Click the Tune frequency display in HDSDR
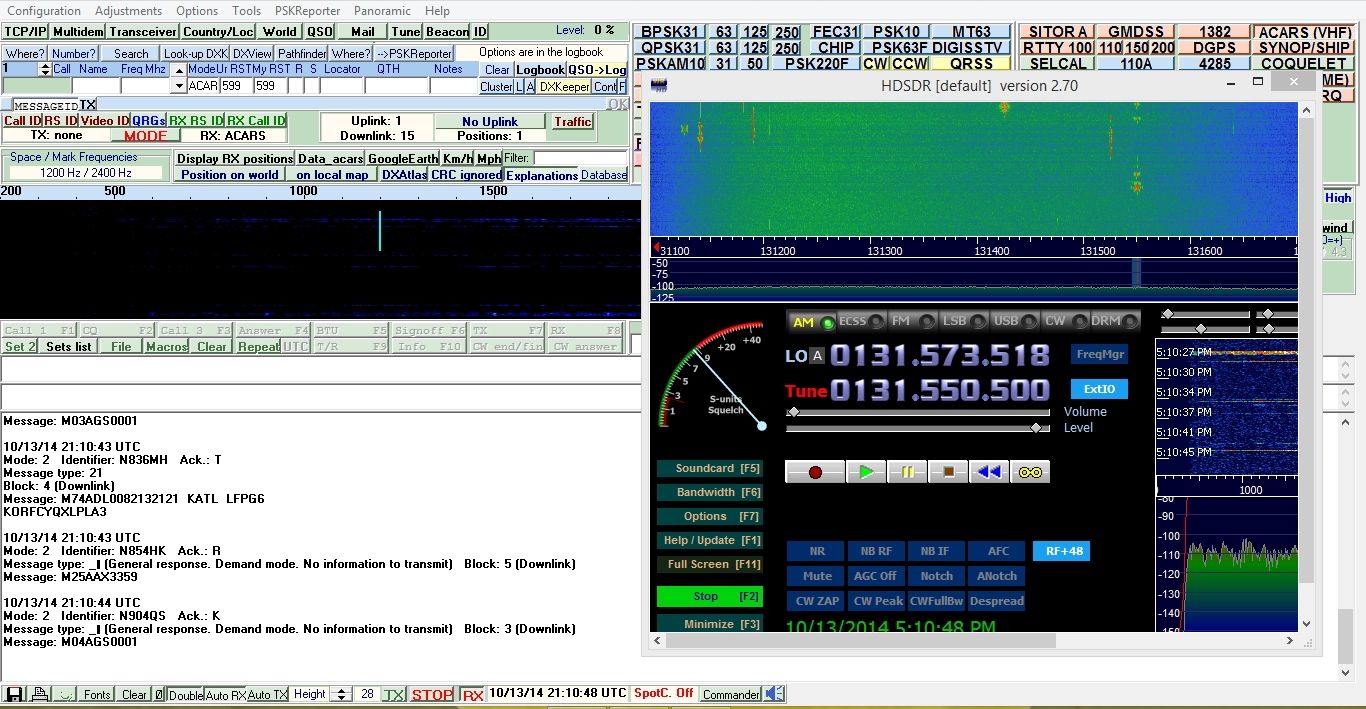1366x709 pixels. coord(940,390)
